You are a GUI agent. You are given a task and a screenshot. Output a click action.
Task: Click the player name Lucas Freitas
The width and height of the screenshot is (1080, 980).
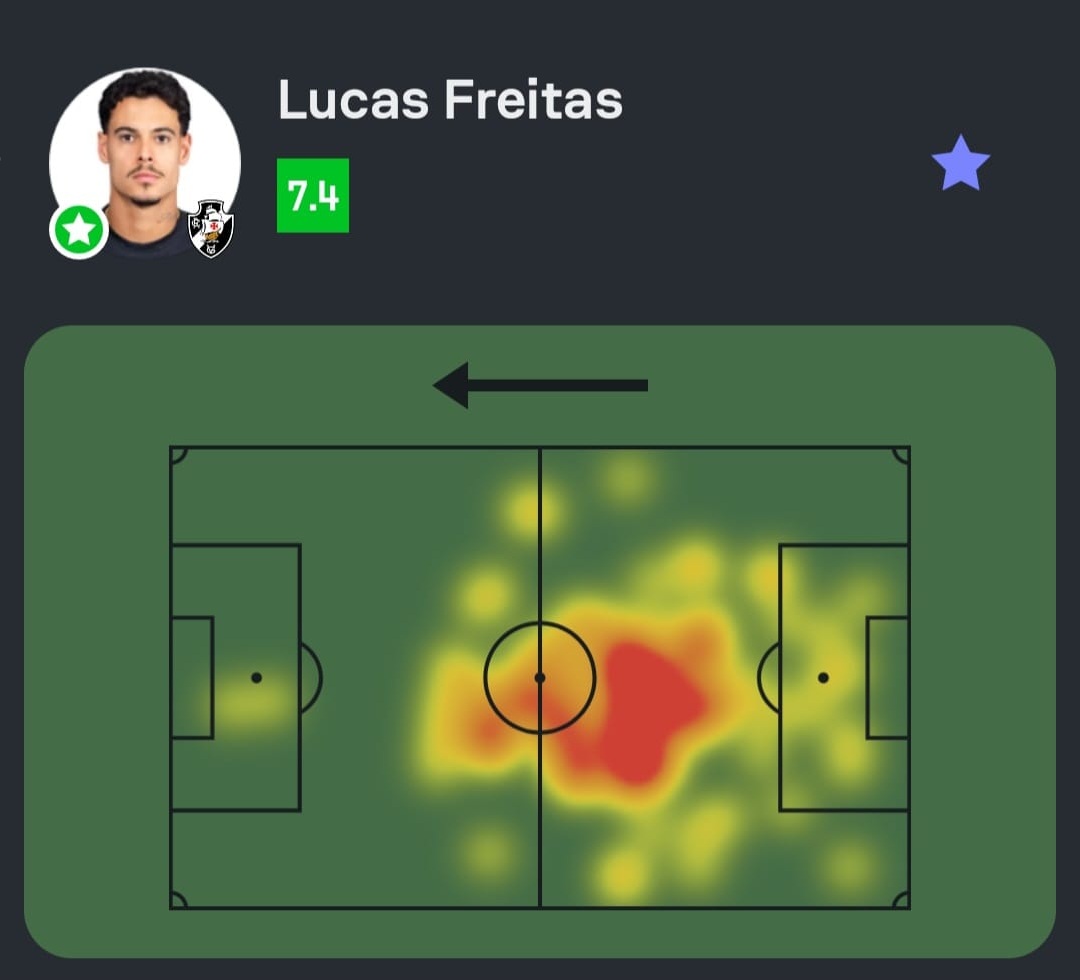(450, 100)
